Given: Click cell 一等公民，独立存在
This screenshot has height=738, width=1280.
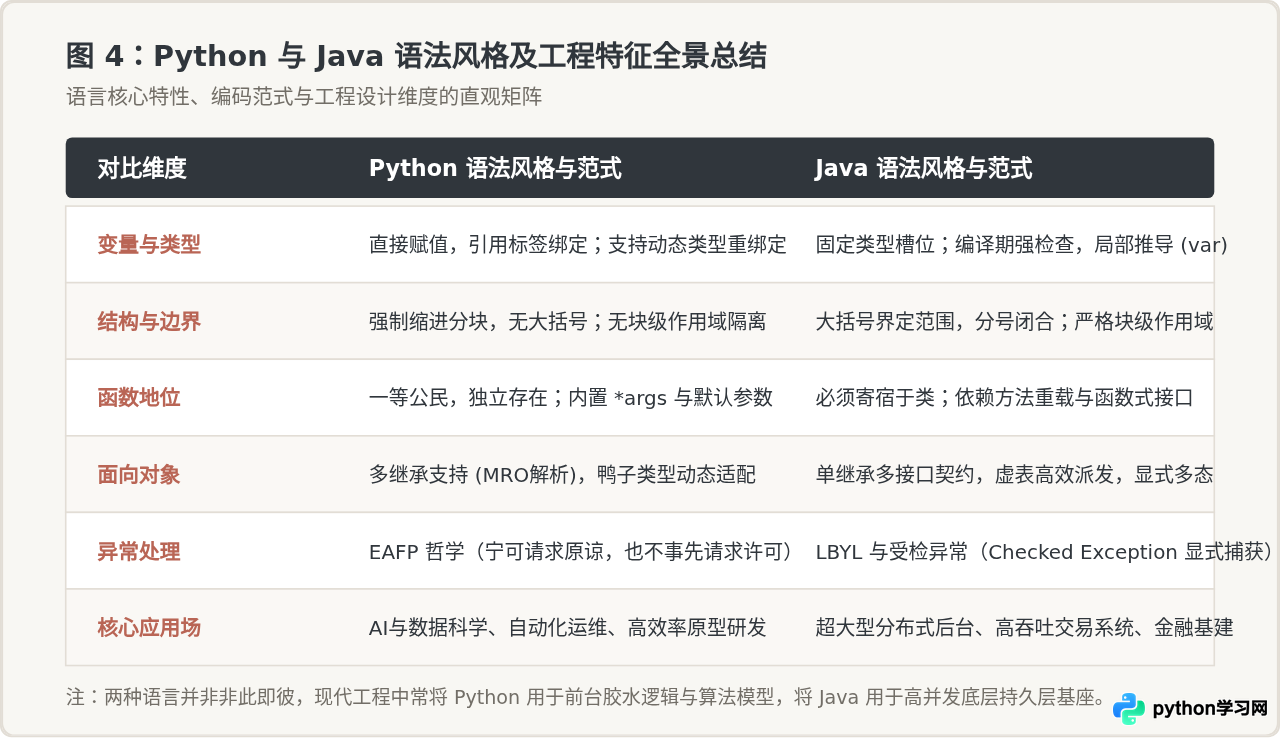Looking at the screenshot, I should click(x=571, y=397).
